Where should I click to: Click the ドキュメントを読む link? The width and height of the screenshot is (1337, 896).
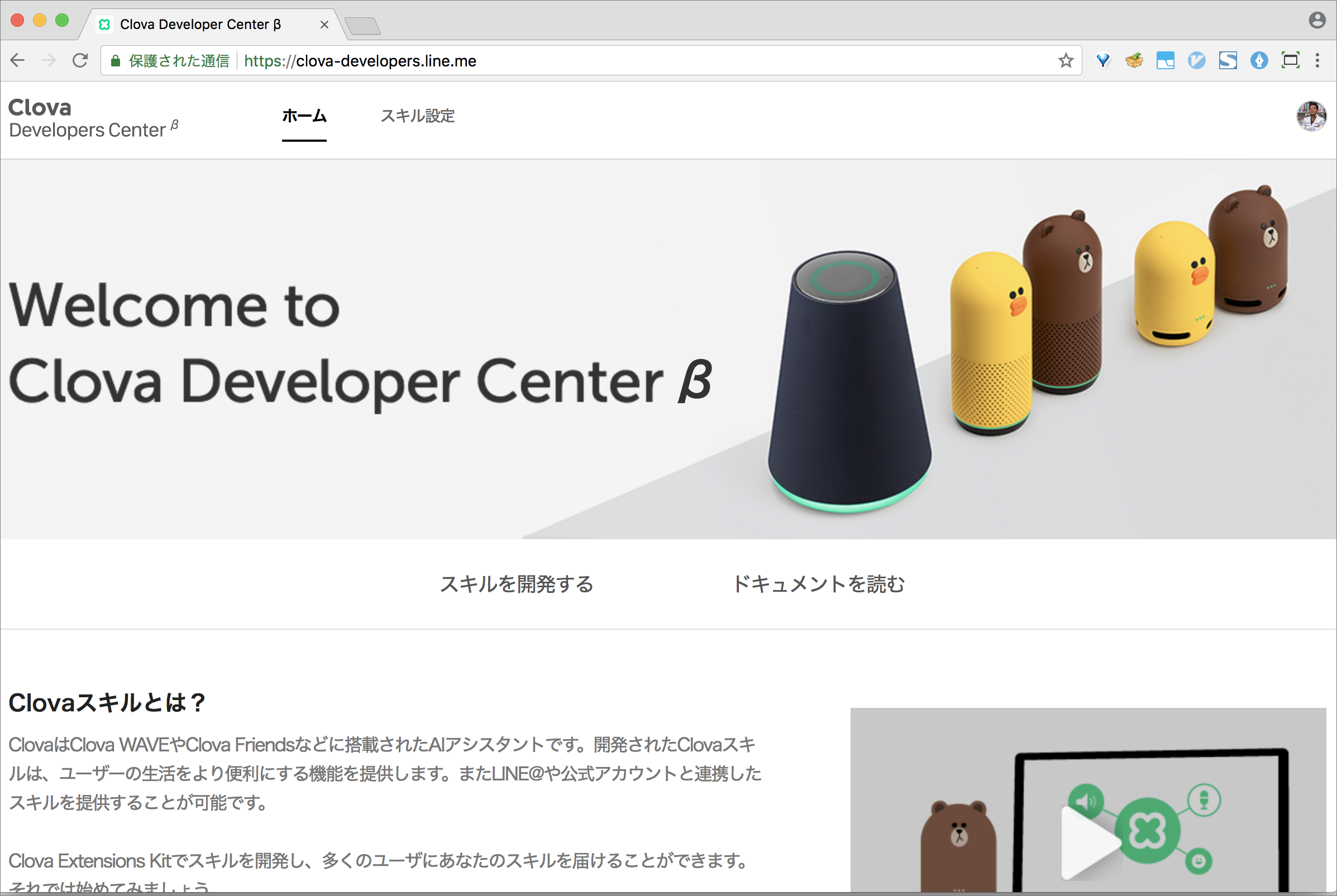819,584
